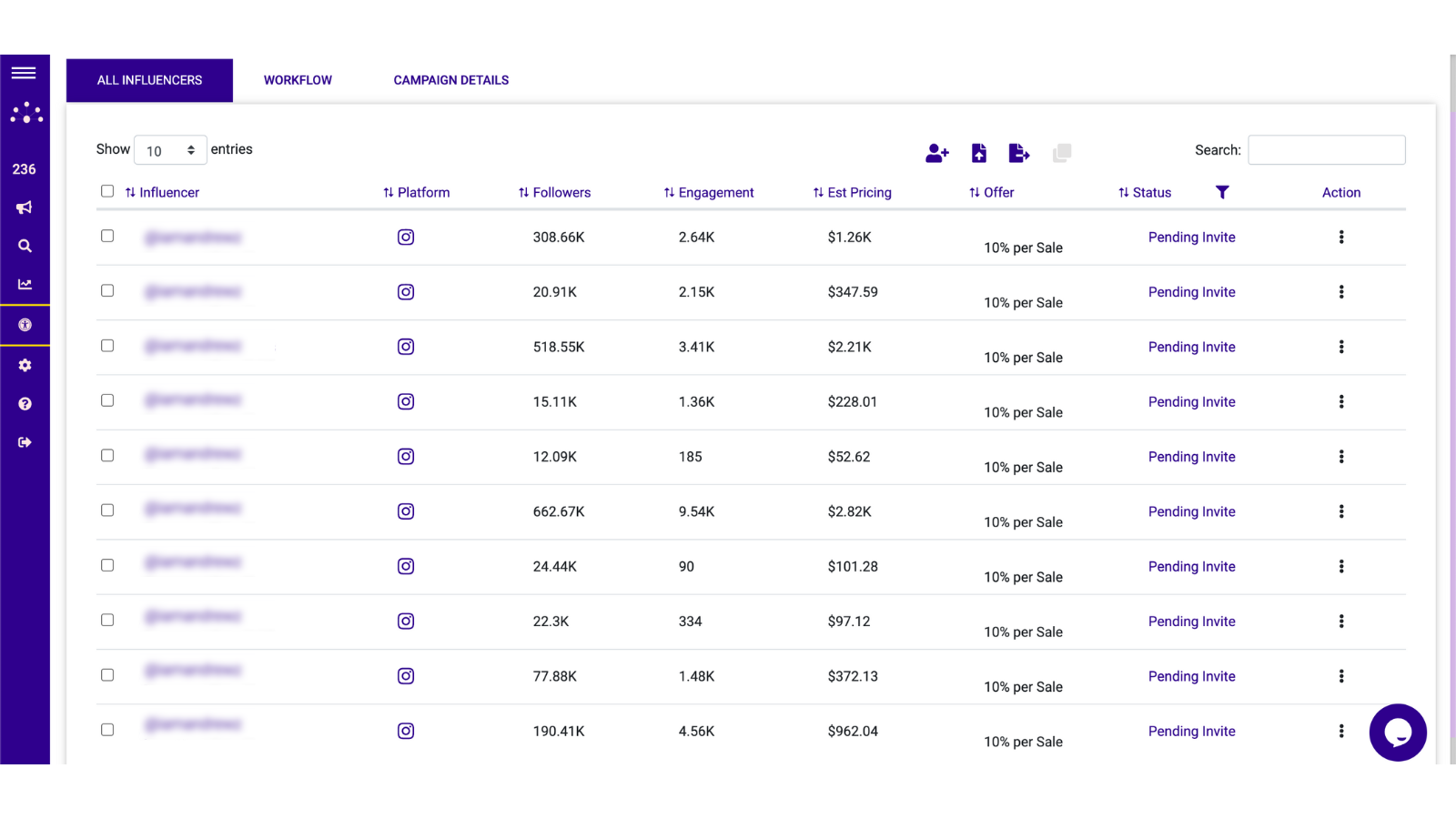Click Instagram icon in 518.55K followers row

tap(406, 347)
